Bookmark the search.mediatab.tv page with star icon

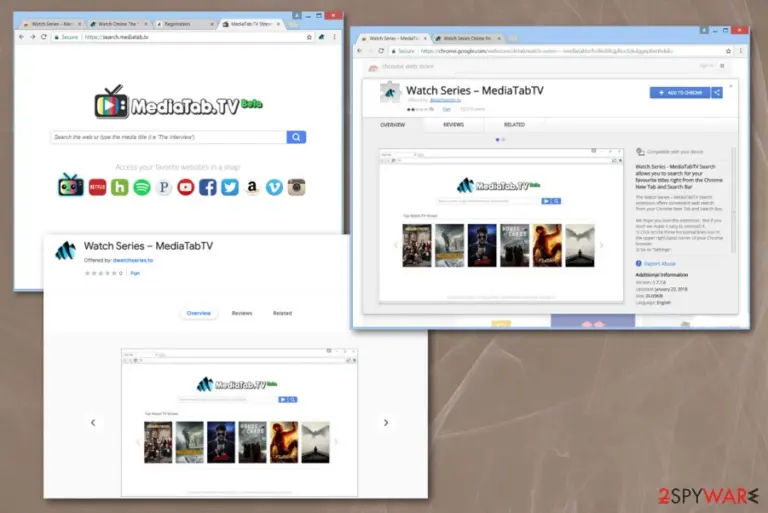(309, 37)
